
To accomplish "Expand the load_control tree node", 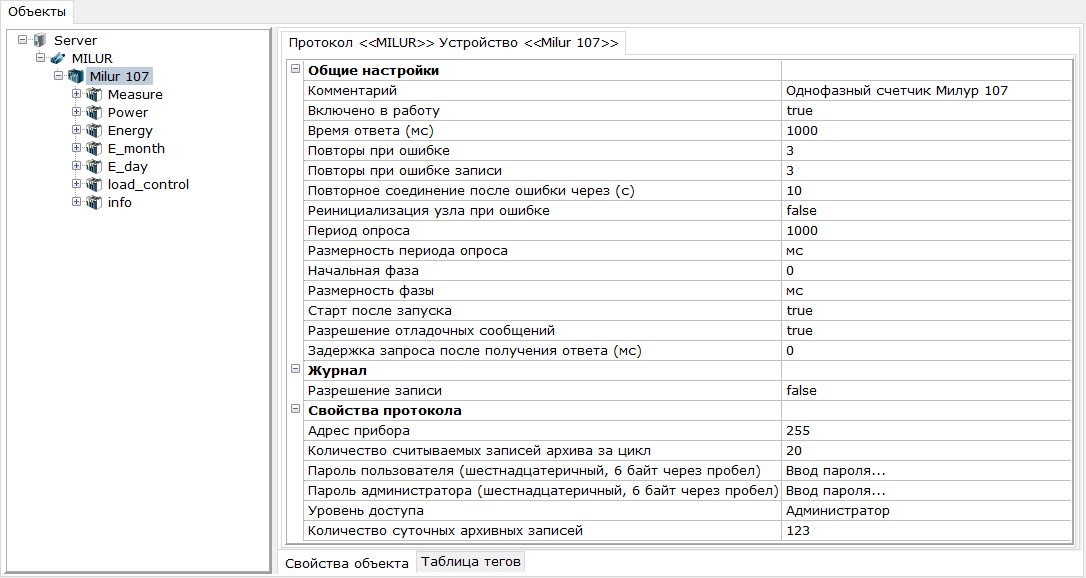I will [x=76, y=183].
